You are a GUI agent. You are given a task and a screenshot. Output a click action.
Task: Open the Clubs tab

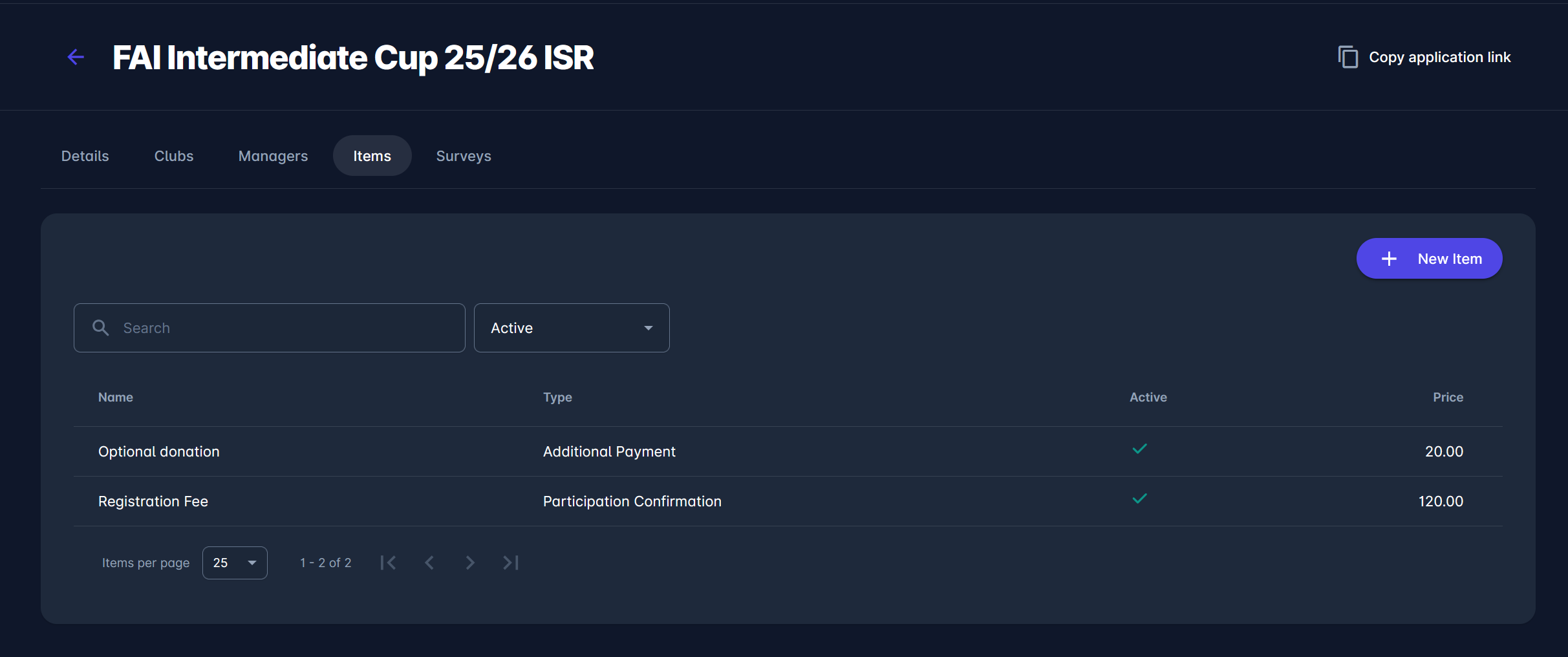pyautogui.click(x=174, y=156)
